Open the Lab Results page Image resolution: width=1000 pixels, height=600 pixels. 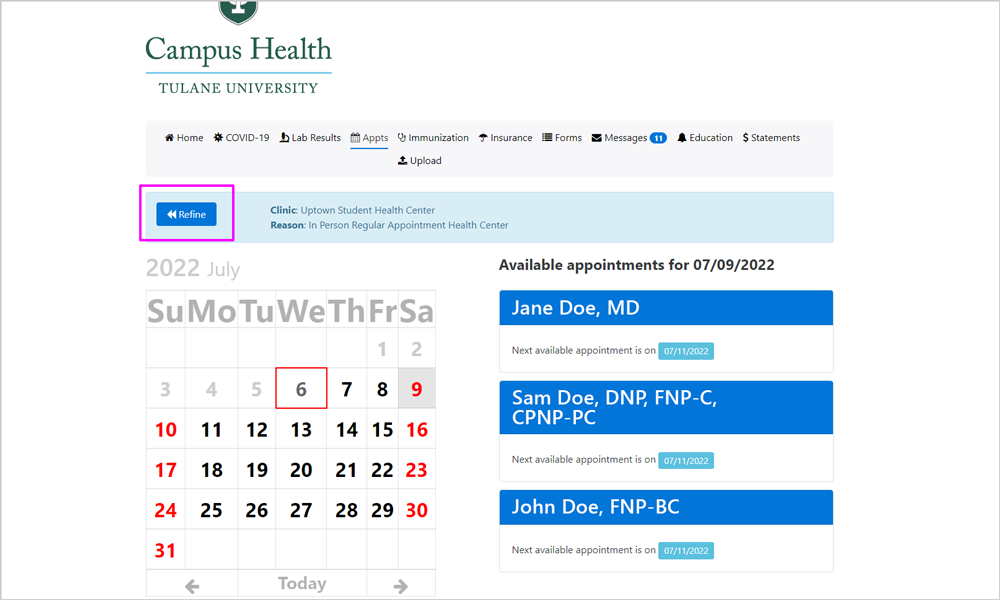point(310,138)
